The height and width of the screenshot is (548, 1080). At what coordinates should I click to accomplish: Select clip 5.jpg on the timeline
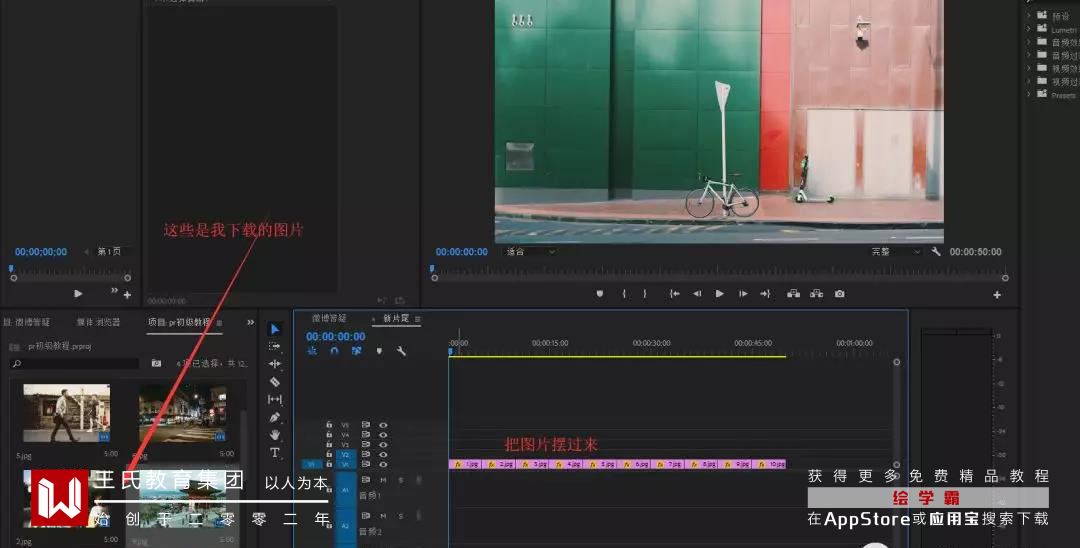601,465
